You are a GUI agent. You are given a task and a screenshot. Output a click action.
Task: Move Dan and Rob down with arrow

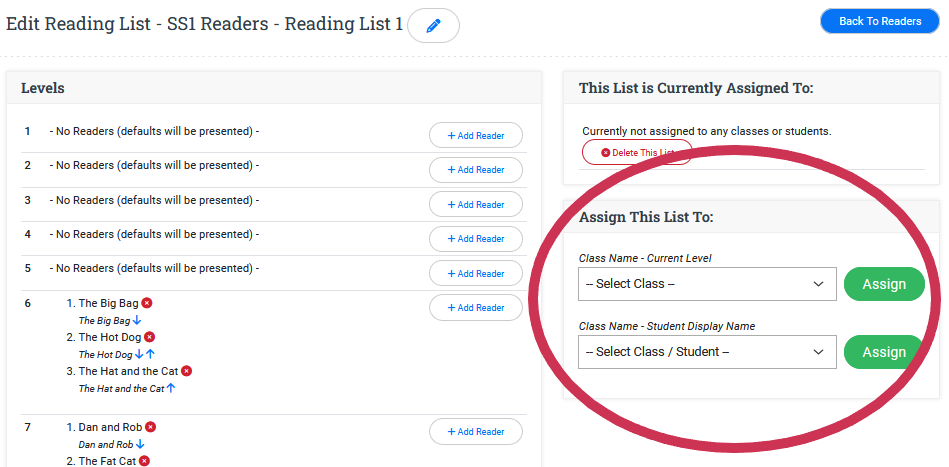click(140, 444)
